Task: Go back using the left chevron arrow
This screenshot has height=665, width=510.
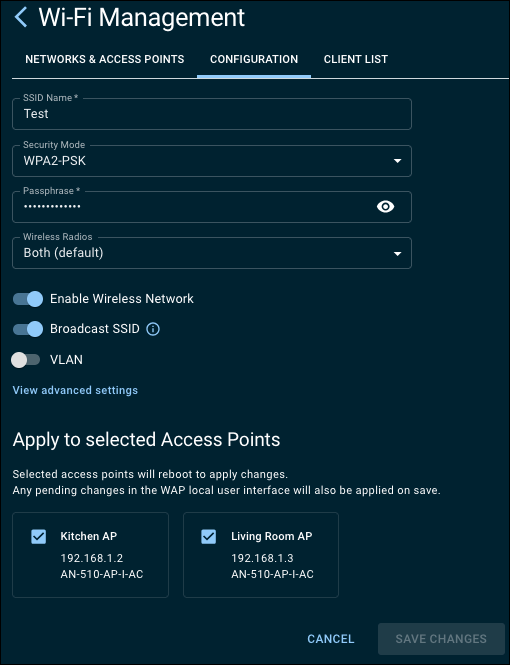Action: click(x=20, y=17)
